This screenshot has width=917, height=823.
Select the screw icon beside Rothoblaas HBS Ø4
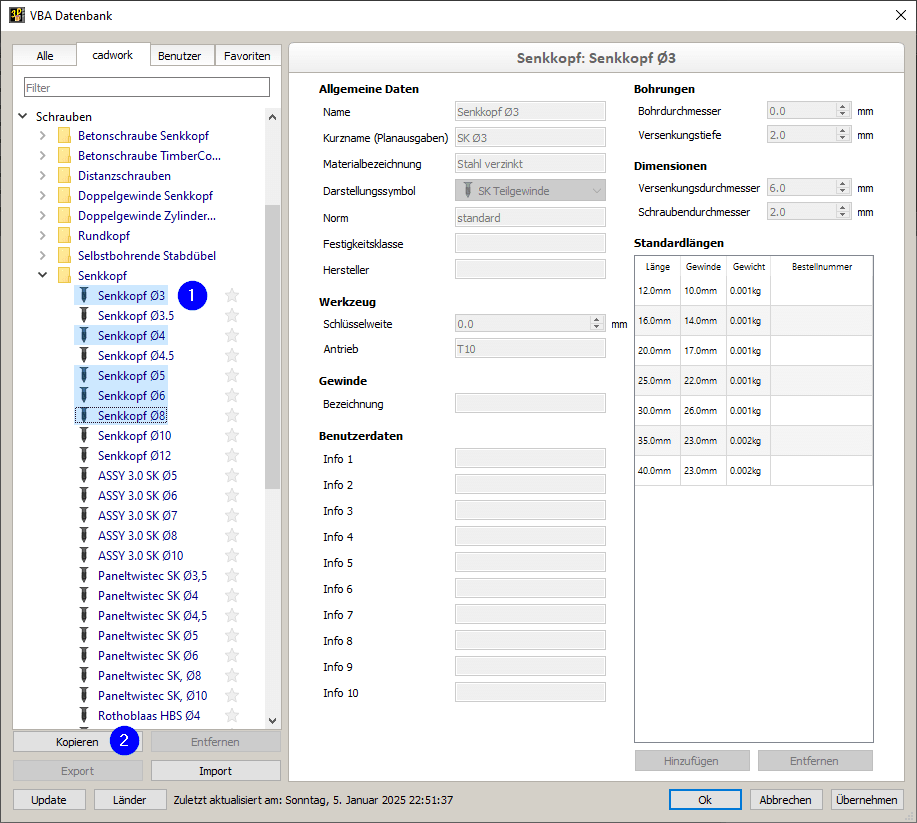click(x=84, y=715)
